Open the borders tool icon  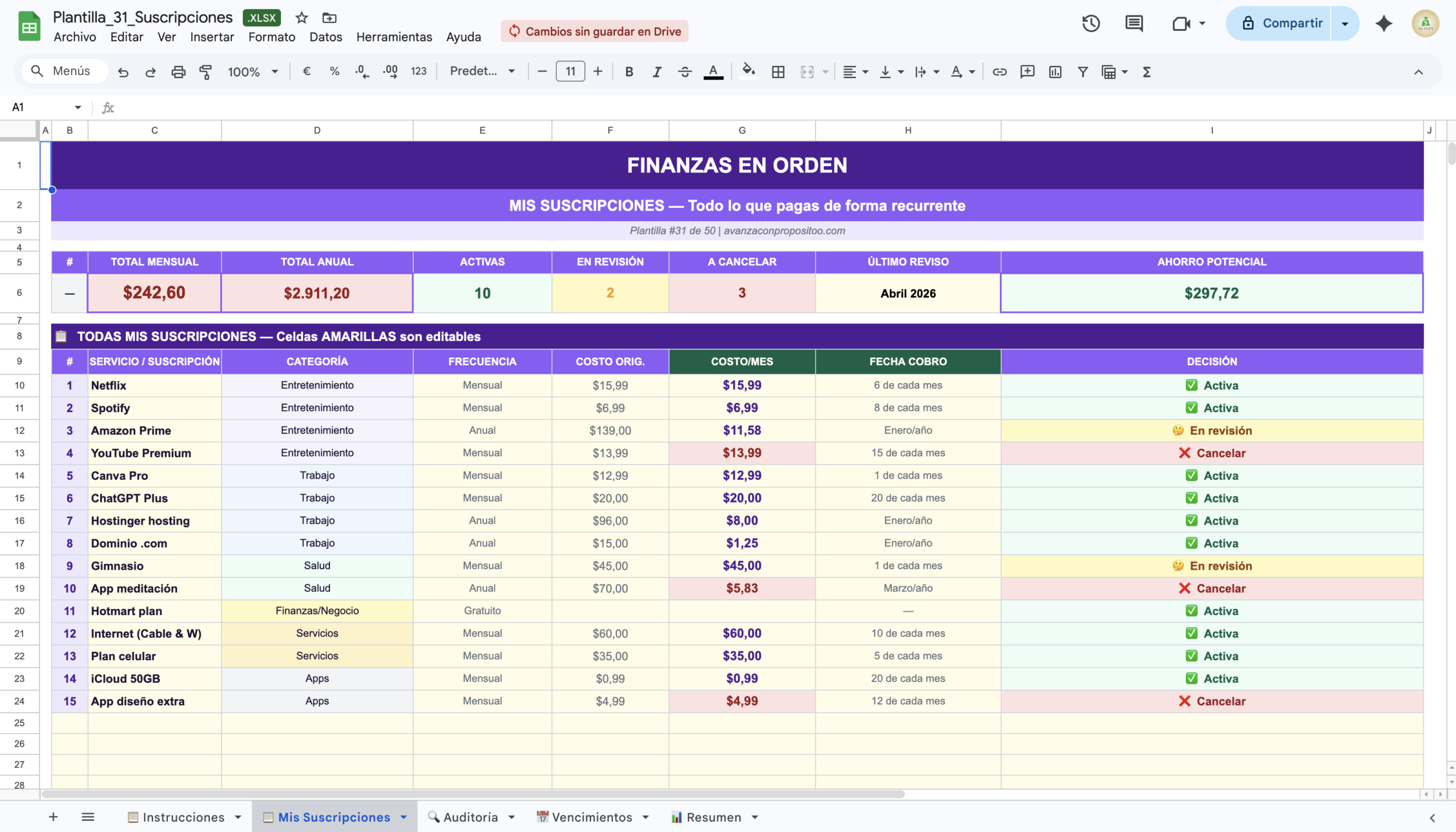pyautogui.click(x=777, y=72)
